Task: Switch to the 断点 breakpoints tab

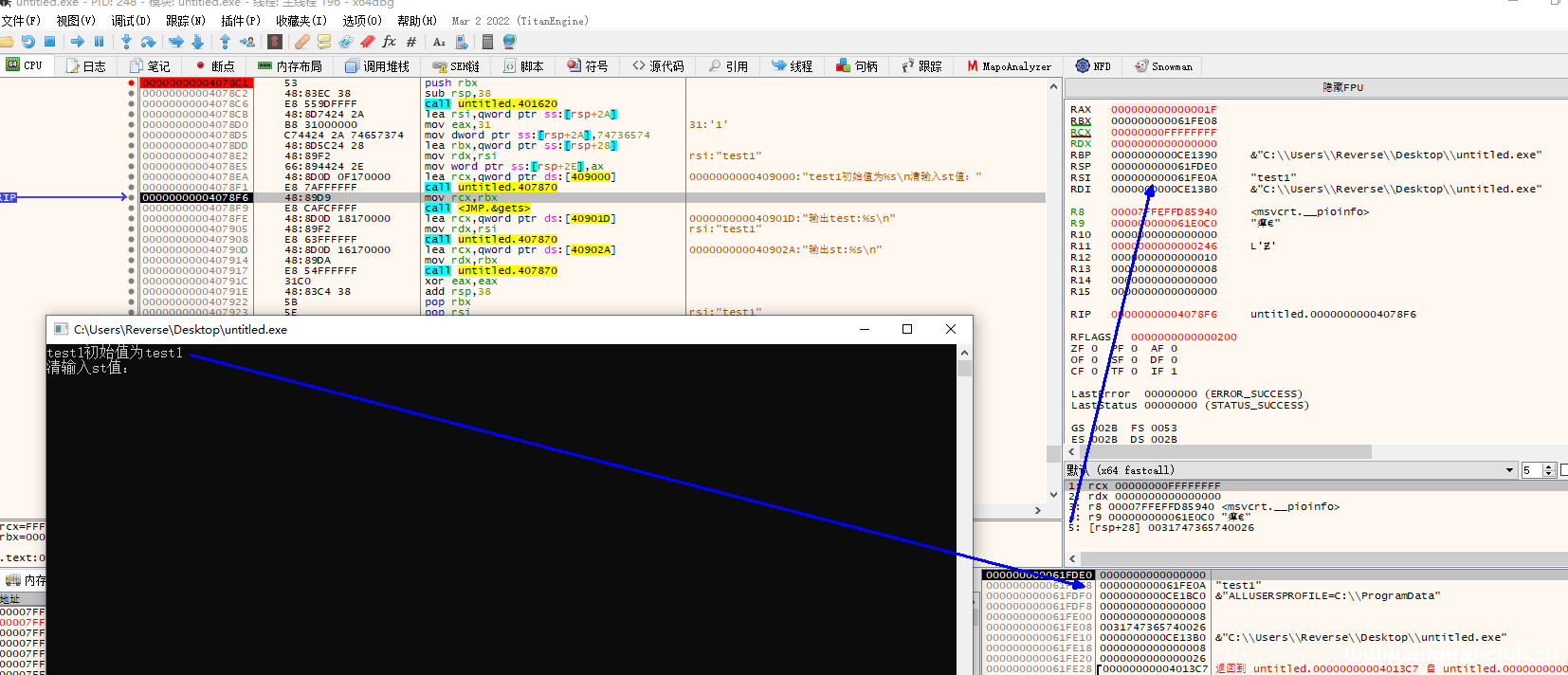Action: pos(215,66)
